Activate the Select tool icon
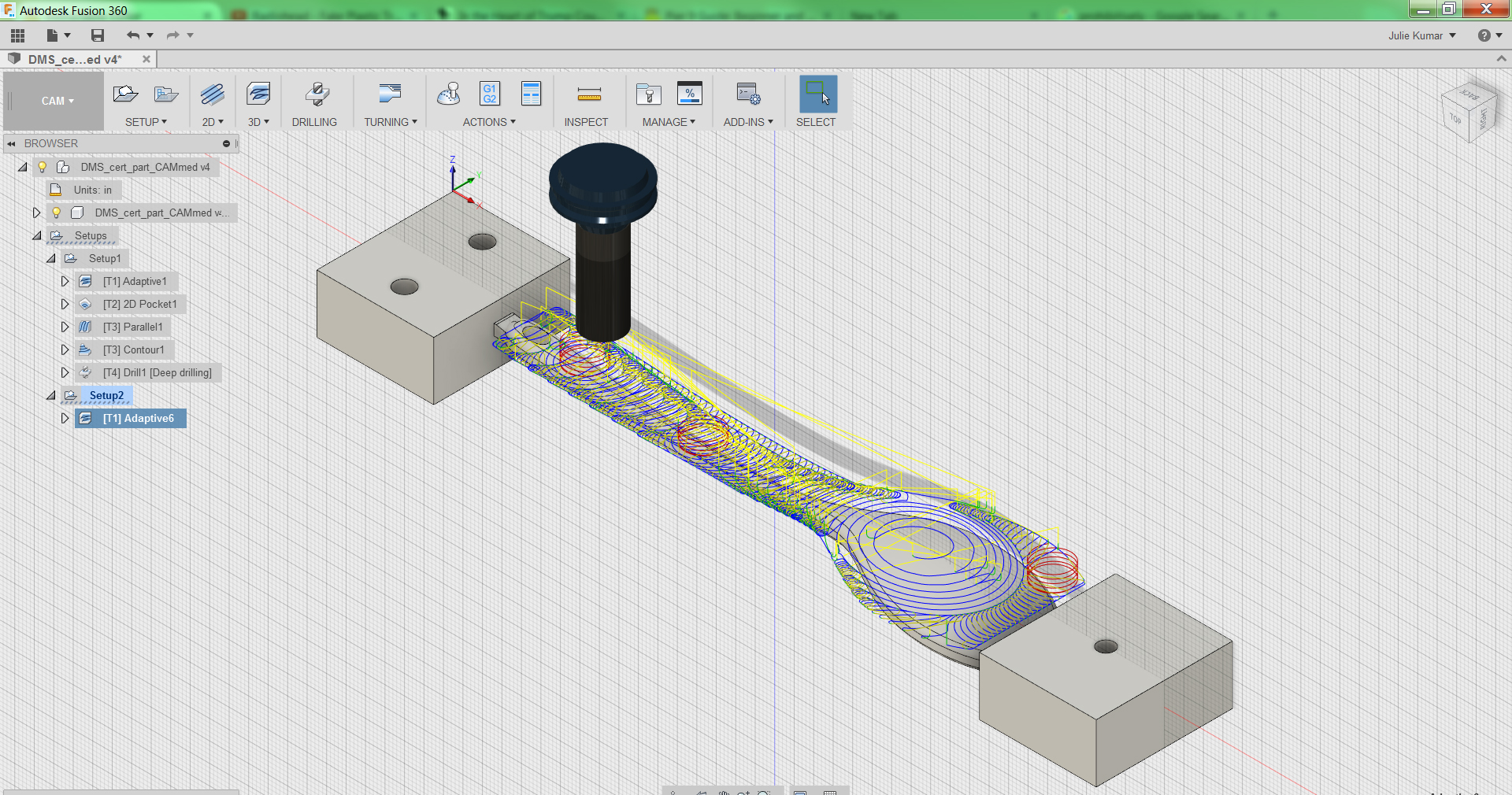This screenshot has width=1512, height=795. [818, 94]
